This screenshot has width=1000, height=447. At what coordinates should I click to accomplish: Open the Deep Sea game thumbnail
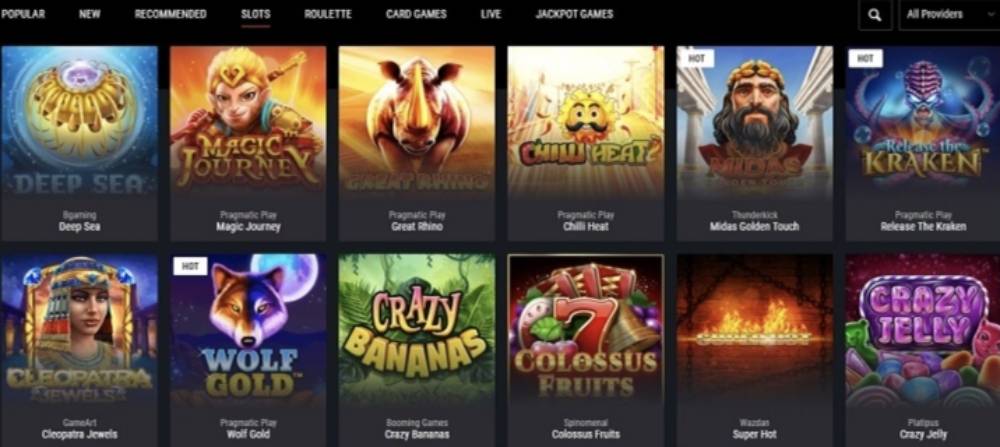[x=79, y=121]
